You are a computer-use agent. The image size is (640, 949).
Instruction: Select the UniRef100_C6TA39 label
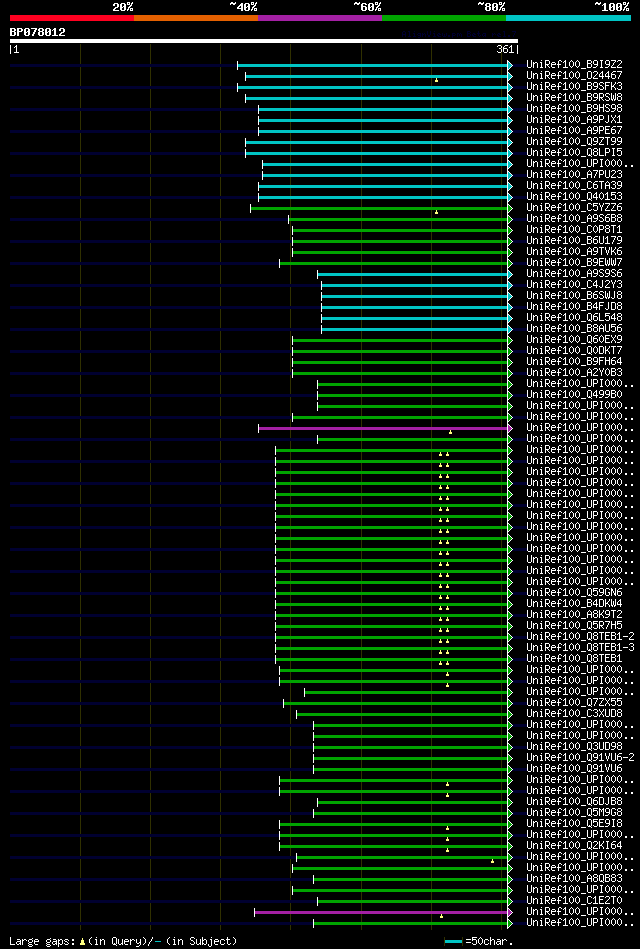[575, 185]
